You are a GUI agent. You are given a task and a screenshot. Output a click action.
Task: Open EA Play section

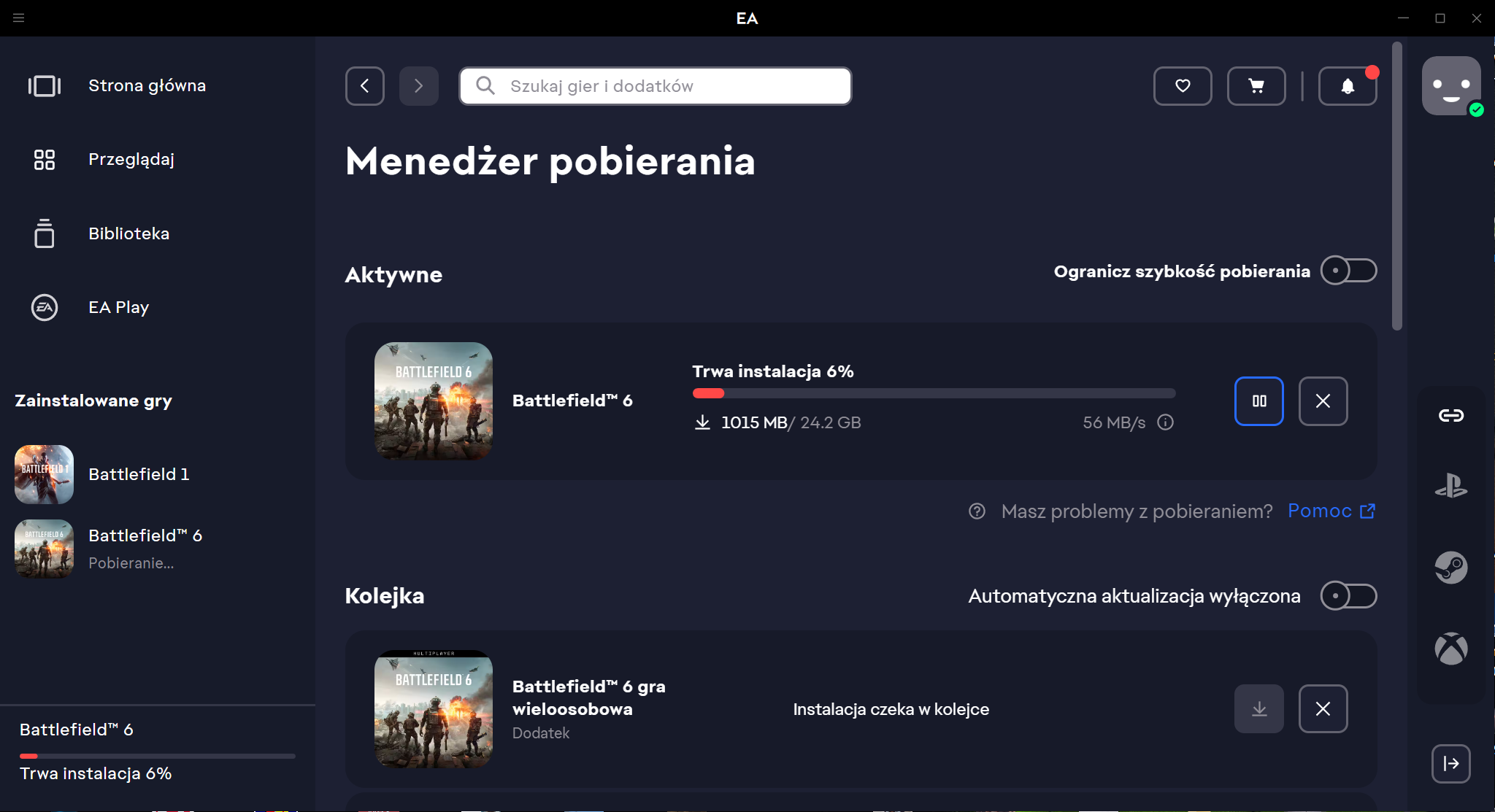click(118, 307)
